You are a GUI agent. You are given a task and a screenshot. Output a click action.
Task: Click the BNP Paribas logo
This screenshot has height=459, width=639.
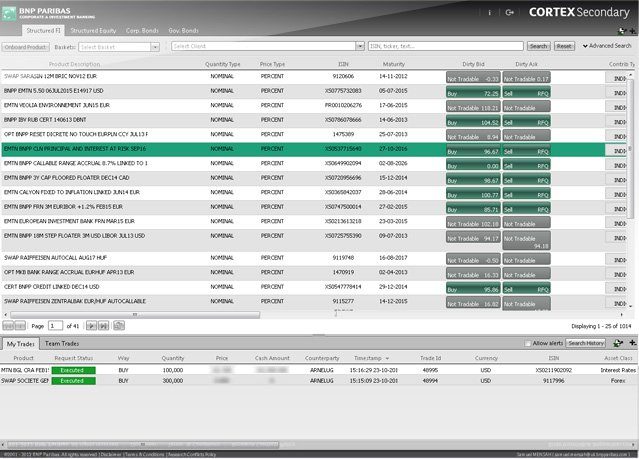point(9,13)
